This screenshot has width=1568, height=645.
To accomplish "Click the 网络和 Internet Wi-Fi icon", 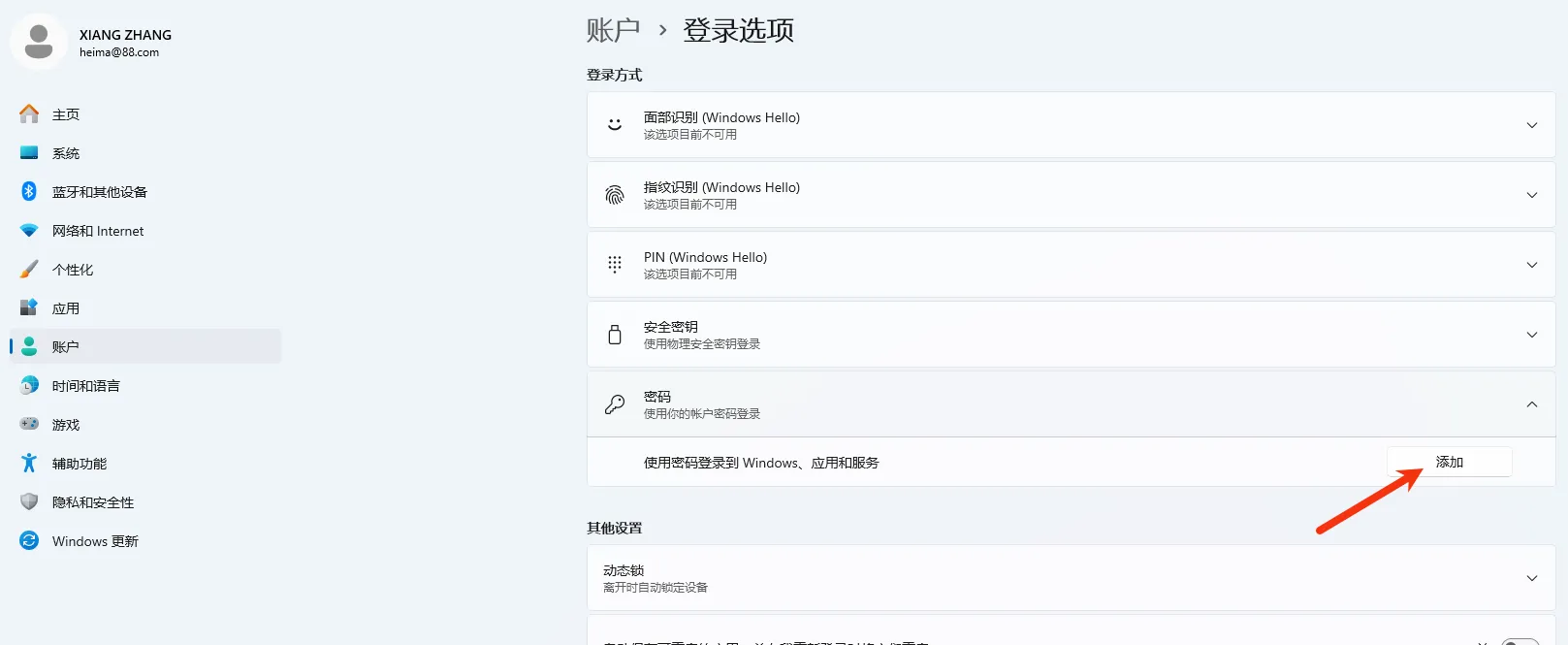I will (x=29, y=231).
